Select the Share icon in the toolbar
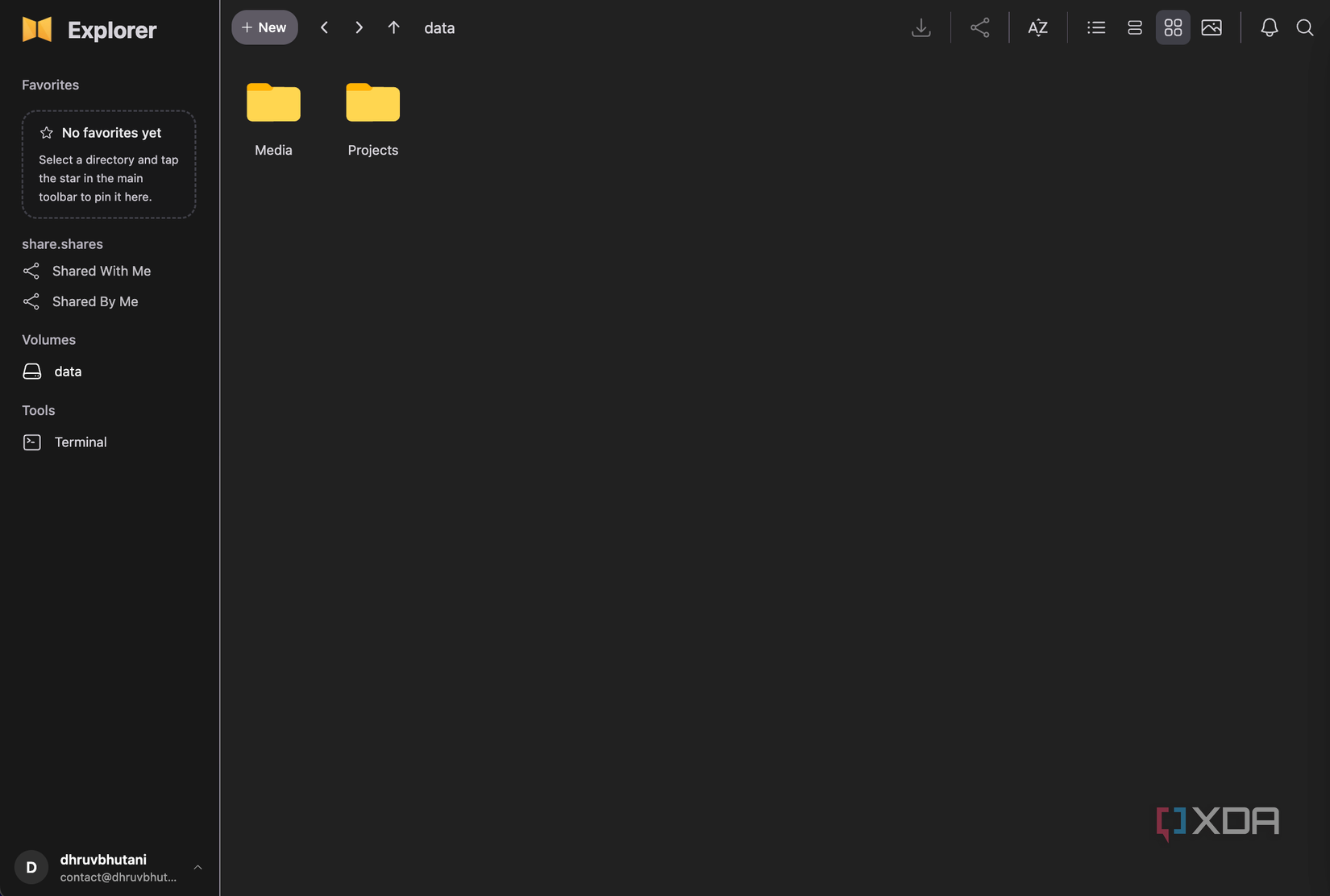 click(979, 27)
